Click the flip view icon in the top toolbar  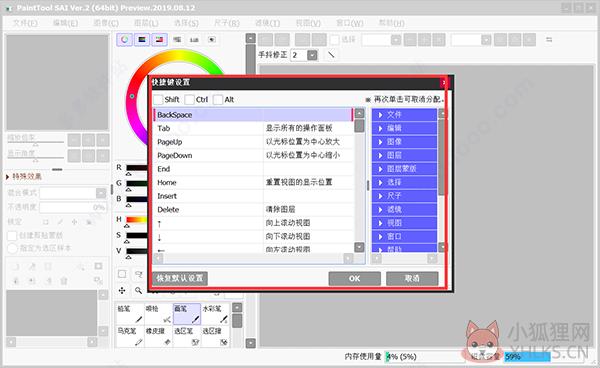549,40
